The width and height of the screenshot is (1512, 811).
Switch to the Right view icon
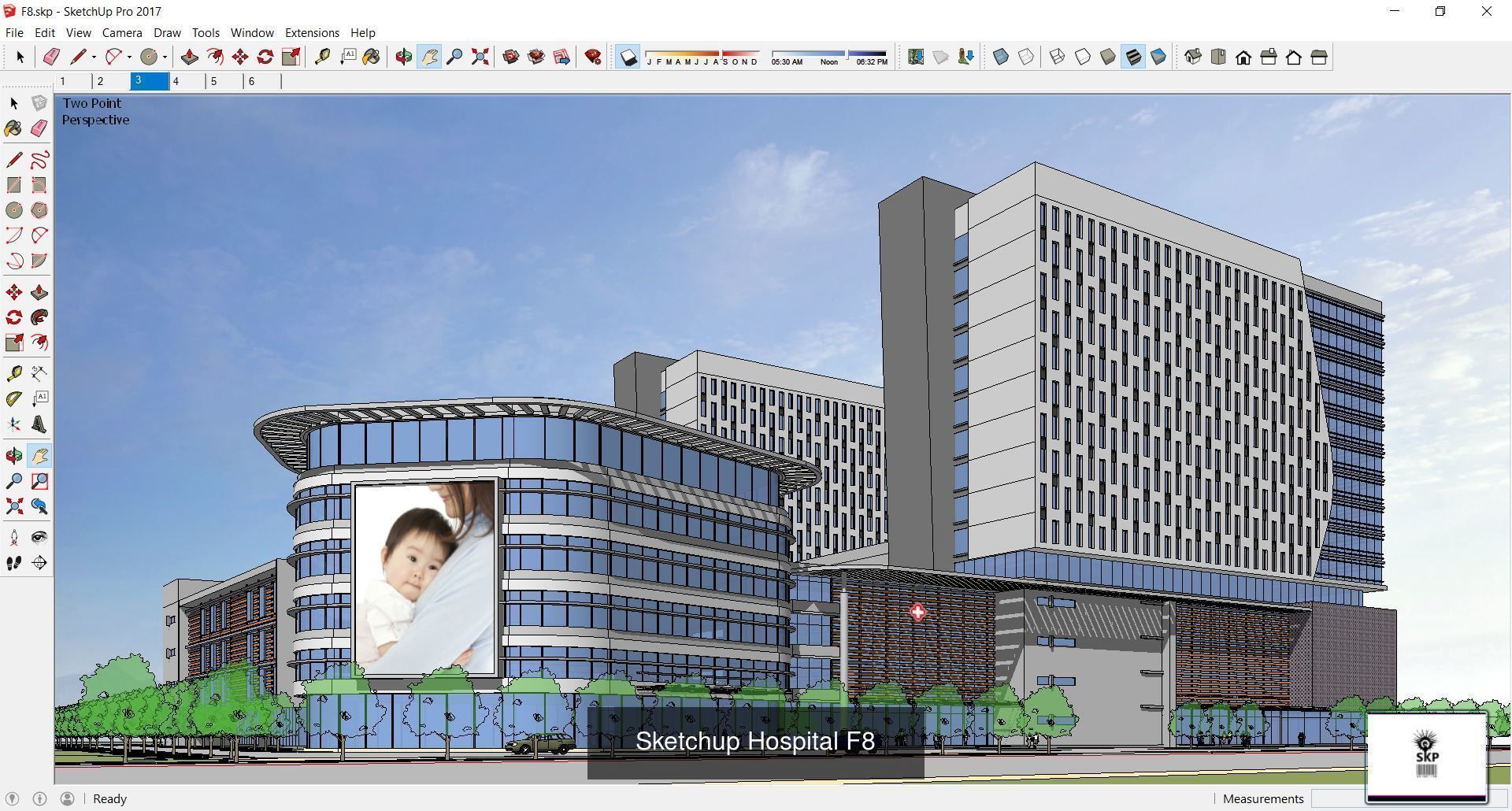coord(1268,57)
